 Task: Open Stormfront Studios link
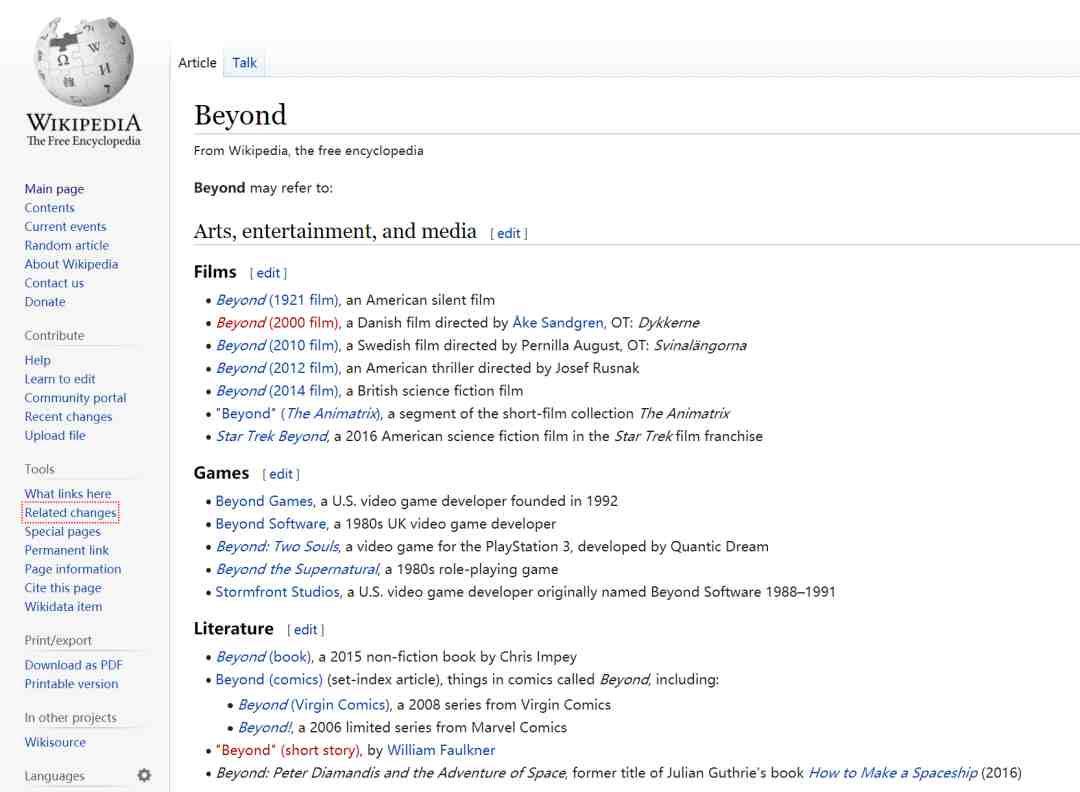pyautogui.click(x=278, y=592)
